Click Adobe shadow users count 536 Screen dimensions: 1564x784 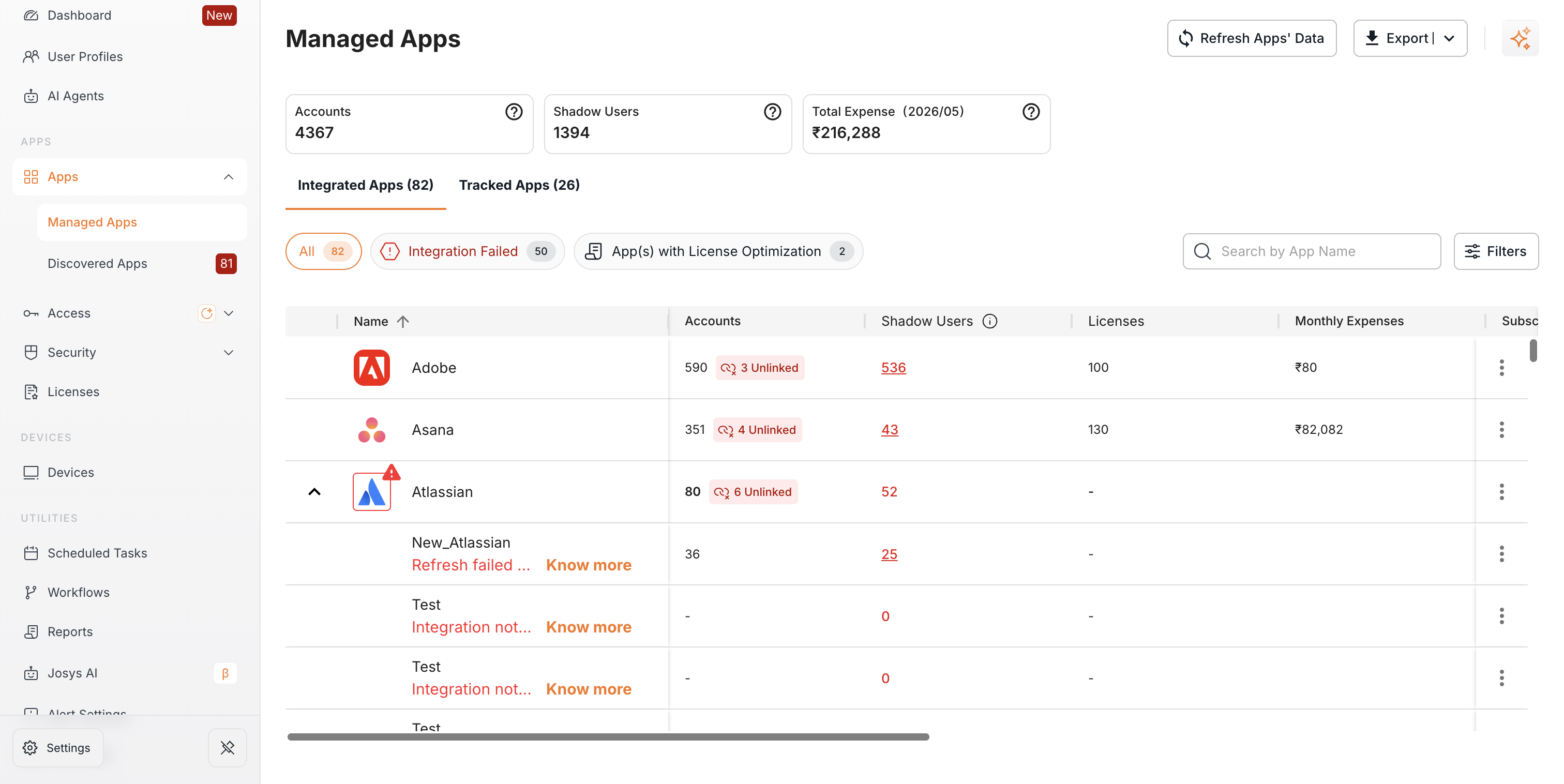point(893,368)
